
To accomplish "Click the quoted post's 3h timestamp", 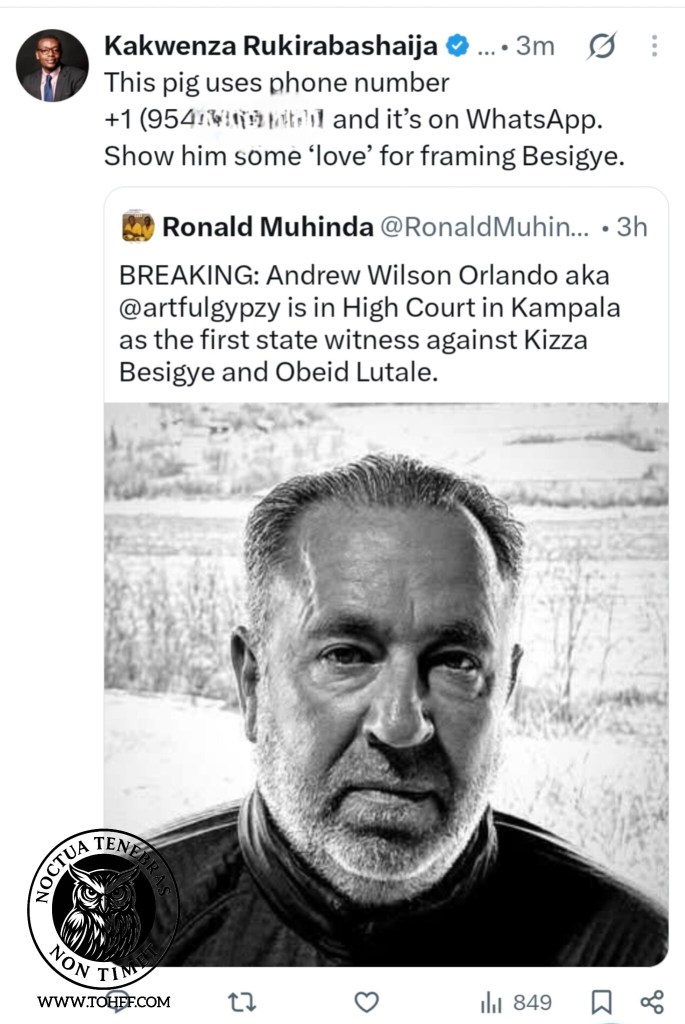I will [631, 227].
